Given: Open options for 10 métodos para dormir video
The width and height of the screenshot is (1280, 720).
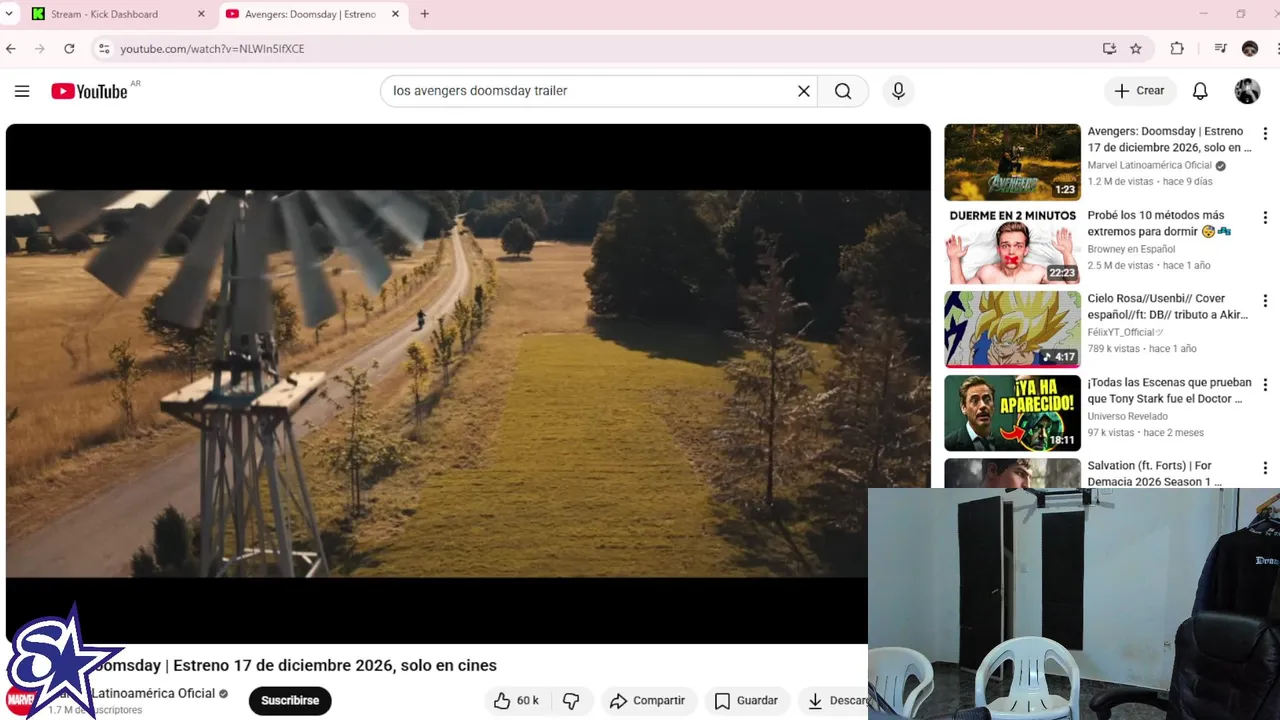Looking at the screenshot, I should point(1265,218).
